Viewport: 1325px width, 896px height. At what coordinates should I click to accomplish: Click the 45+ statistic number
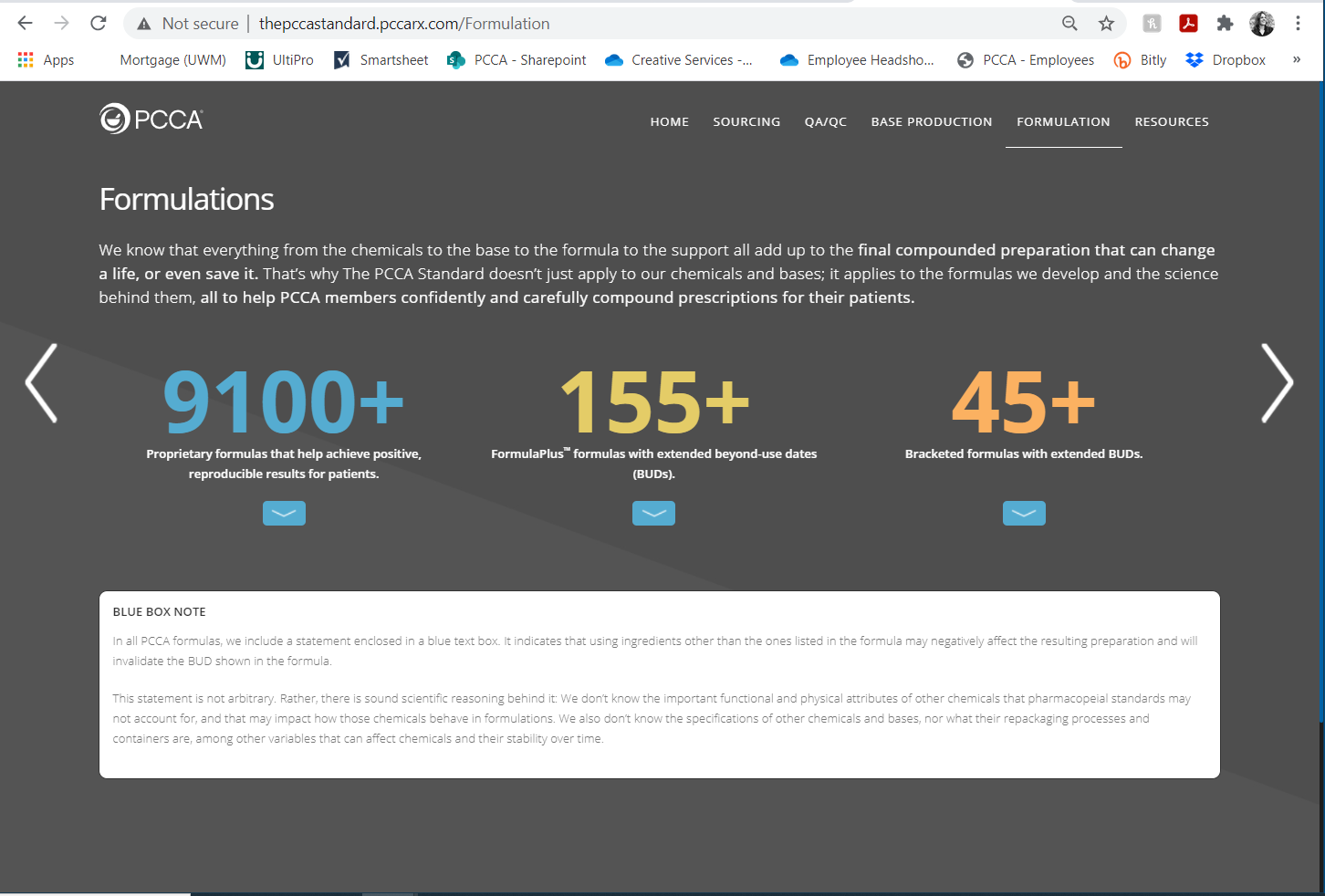[1024, 401]
